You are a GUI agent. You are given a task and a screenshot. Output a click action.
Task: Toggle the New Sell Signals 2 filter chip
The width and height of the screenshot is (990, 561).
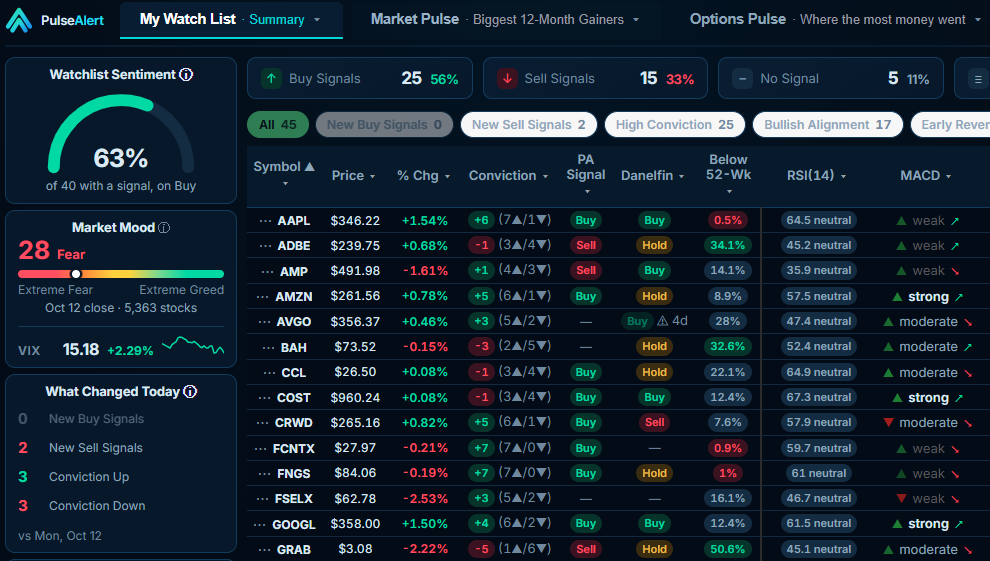(528, 125)
